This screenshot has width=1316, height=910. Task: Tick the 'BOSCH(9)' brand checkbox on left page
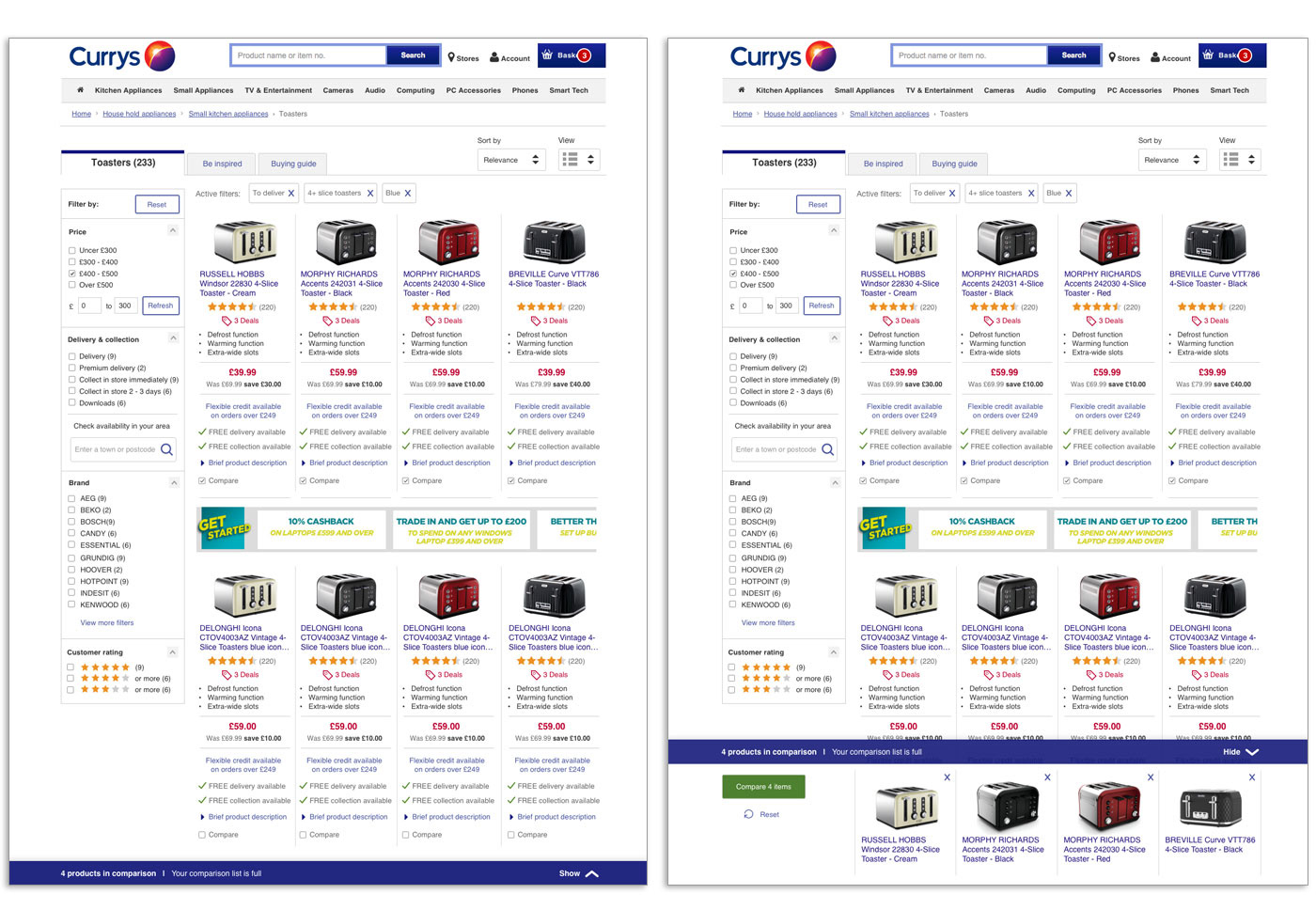[x=72, y=521]
